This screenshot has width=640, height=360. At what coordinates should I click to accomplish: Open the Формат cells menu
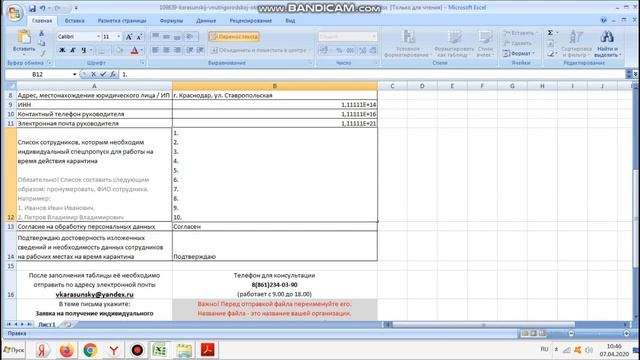coord(519,53)
